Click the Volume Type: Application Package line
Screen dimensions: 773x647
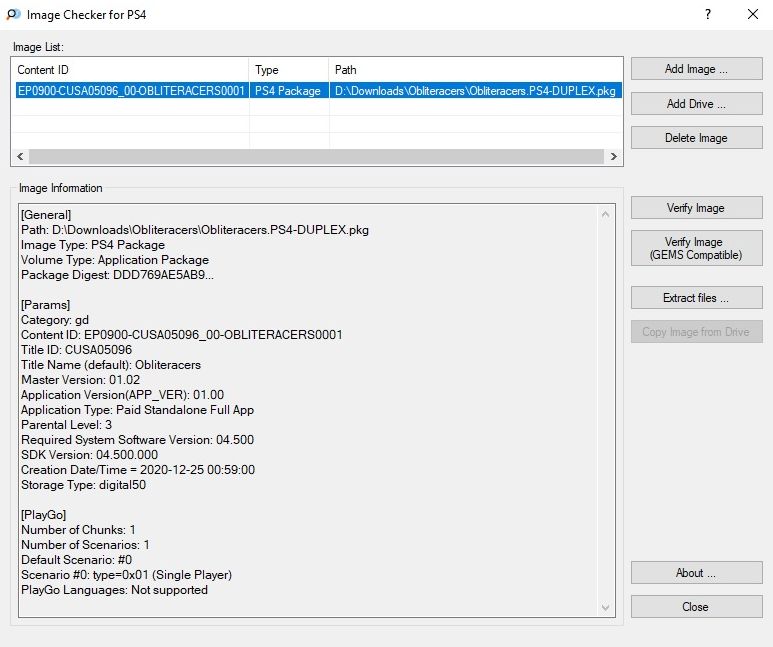[x=115, y=260]
